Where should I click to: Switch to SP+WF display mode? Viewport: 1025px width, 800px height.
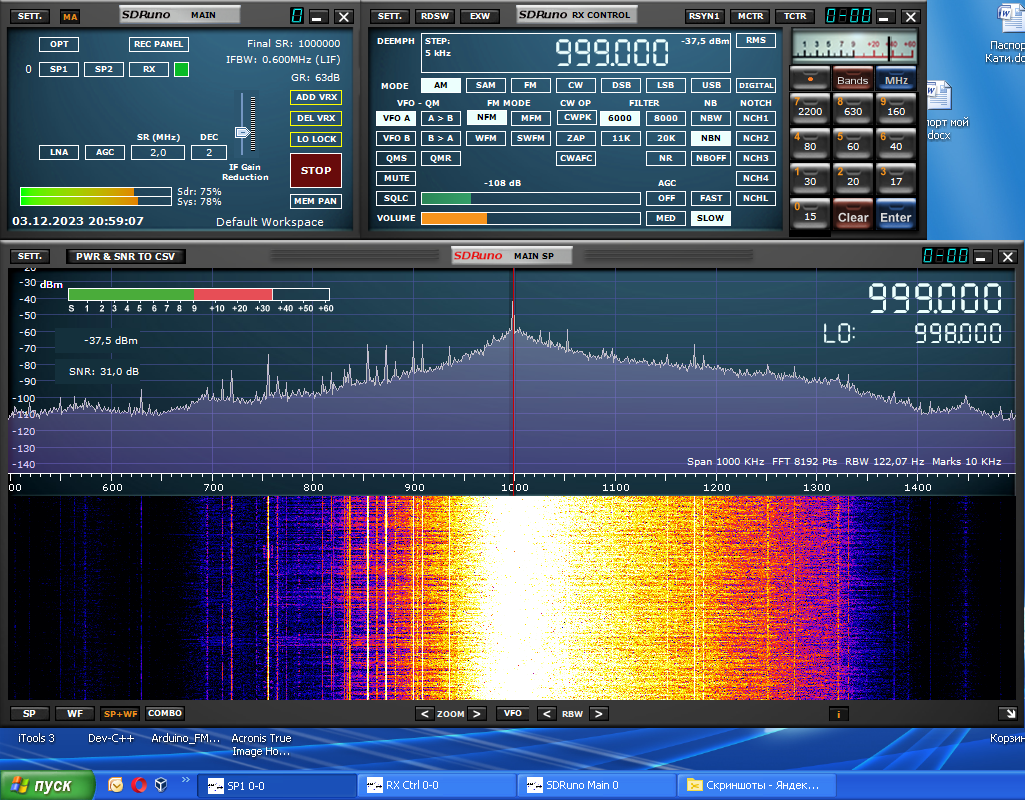tap(120, 714)
